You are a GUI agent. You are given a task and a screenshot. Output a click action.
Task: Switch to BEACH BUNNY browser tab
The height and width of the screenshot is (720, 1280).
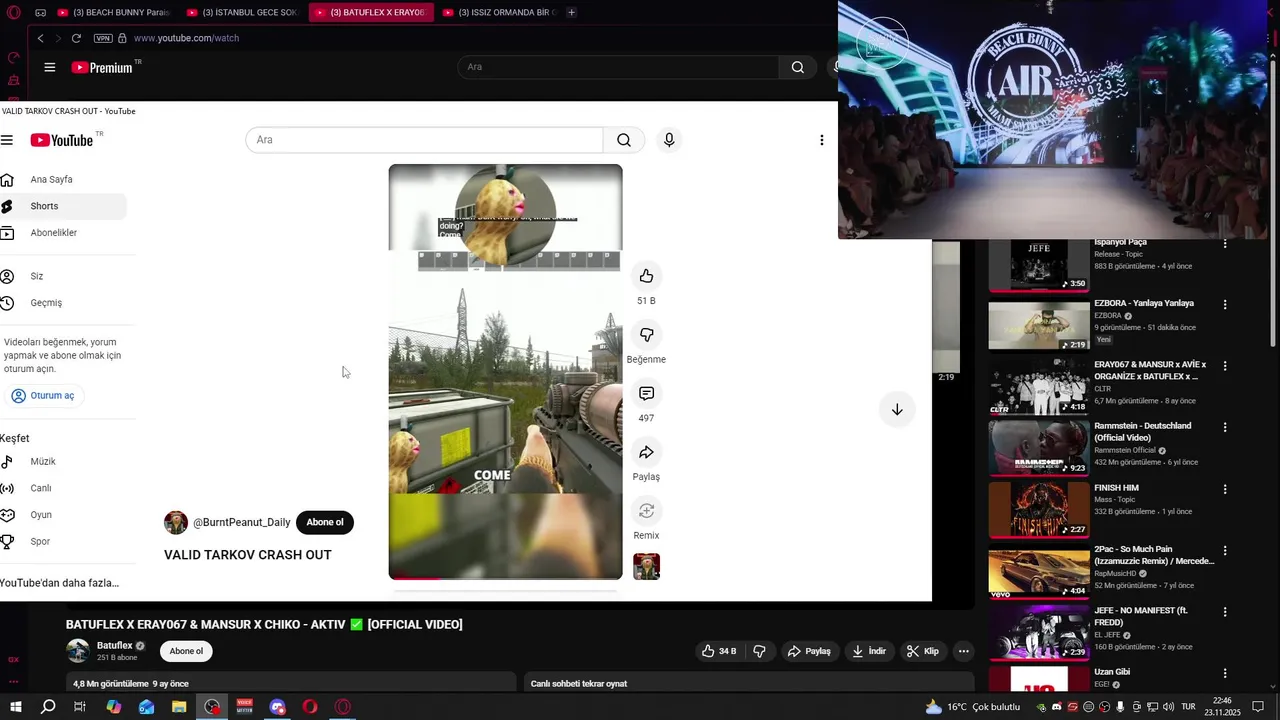point(113,12)
